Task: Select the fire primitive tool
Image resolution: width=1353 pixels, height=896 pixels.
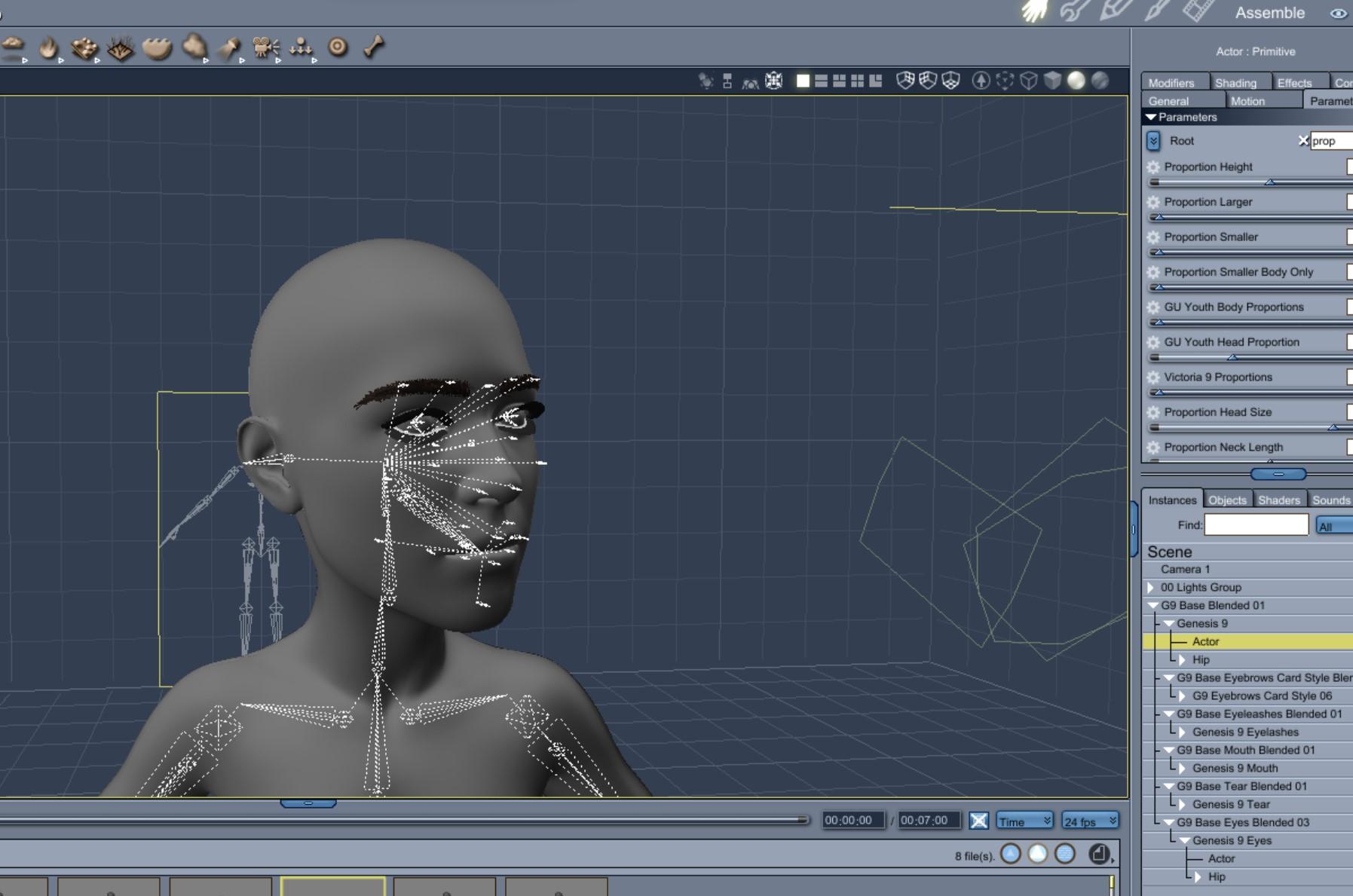Action: [49, 47]
